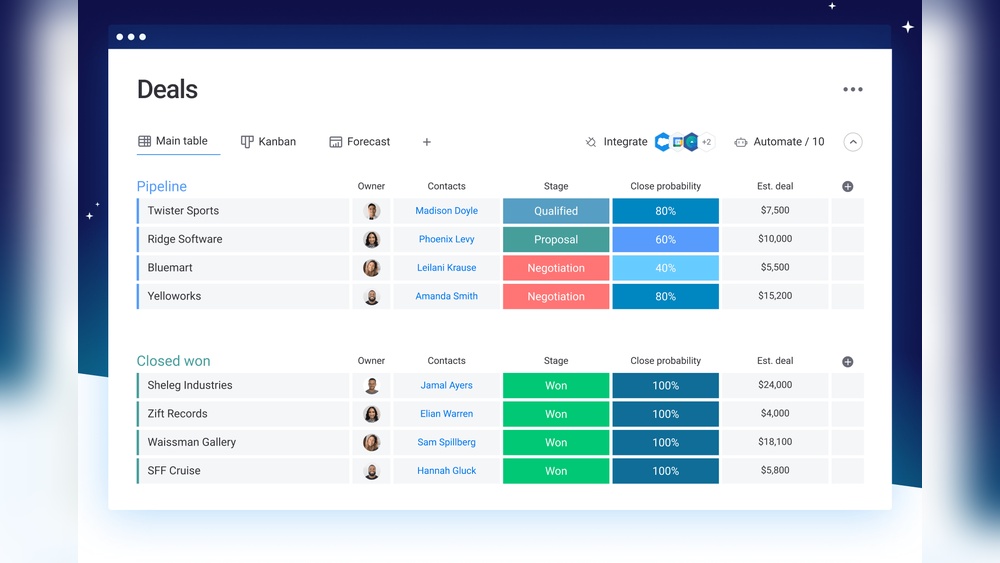Open owner avatar for Twister Sports

pos(372,211)
